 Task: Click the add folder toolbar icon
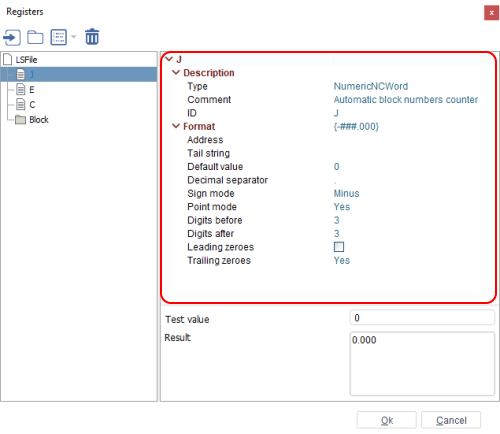35,37
